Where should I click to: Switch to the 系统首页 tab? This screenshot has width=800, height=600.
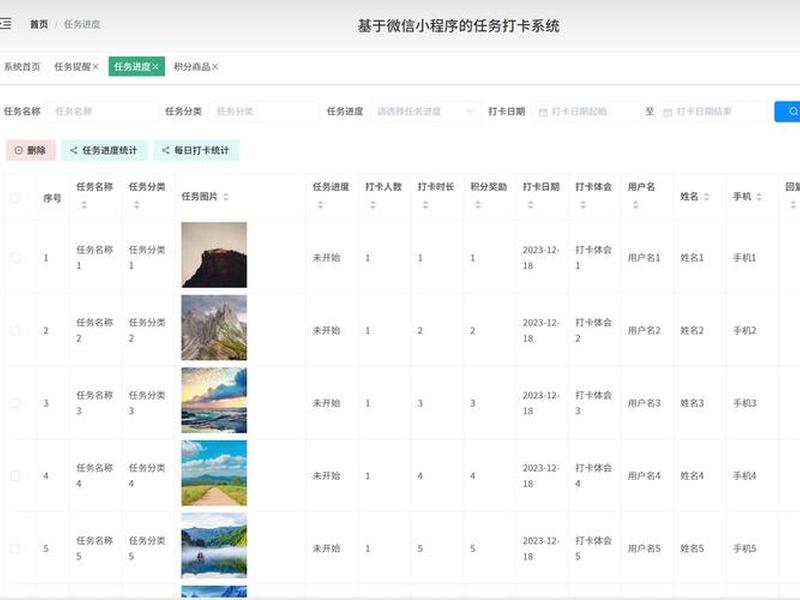[x=22, y=67]
